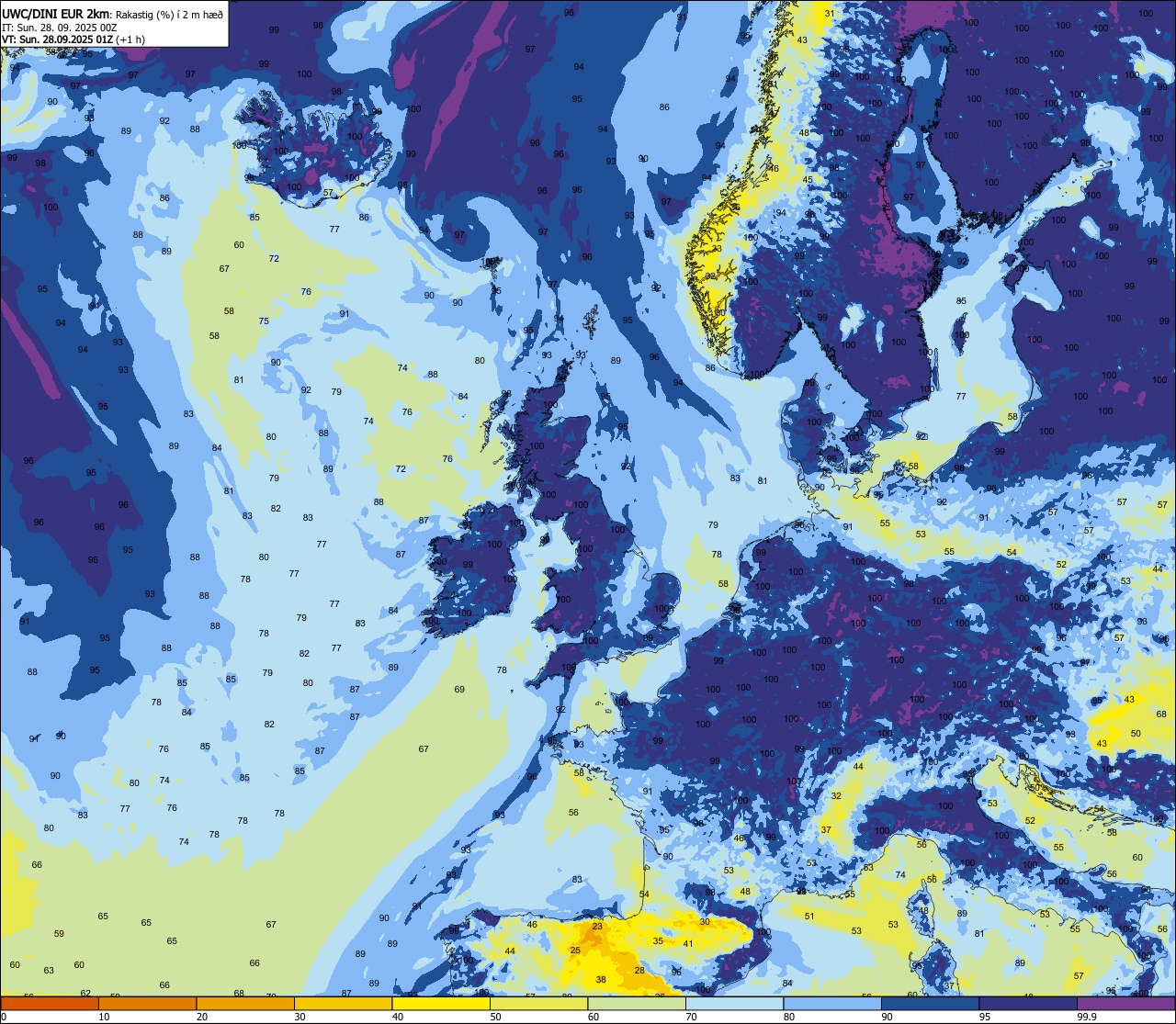Select the yellow legend swatch between 40 and 50
Image resolution: width=1176 pixels, height=1024 pixels.
click(x=441, y=1003)
